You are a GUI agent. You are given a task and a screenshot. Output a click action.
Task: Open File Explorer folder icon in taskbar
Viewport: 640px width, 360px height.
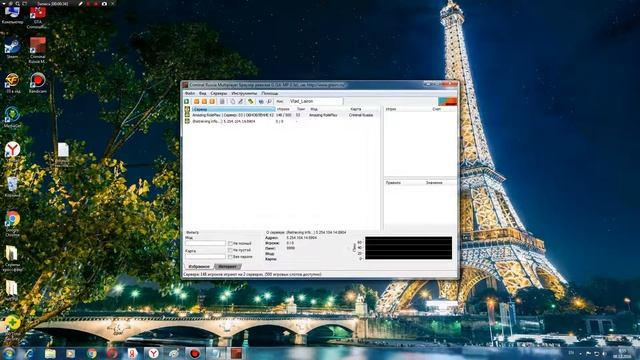pyautogui.click(x=50, y=353)
